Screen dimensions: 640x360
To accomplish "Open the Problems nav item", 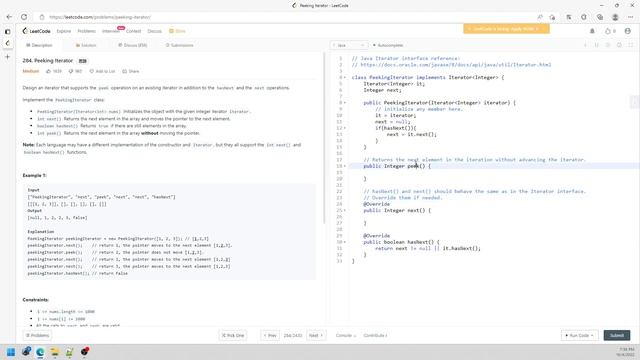I will coord(87,31).
